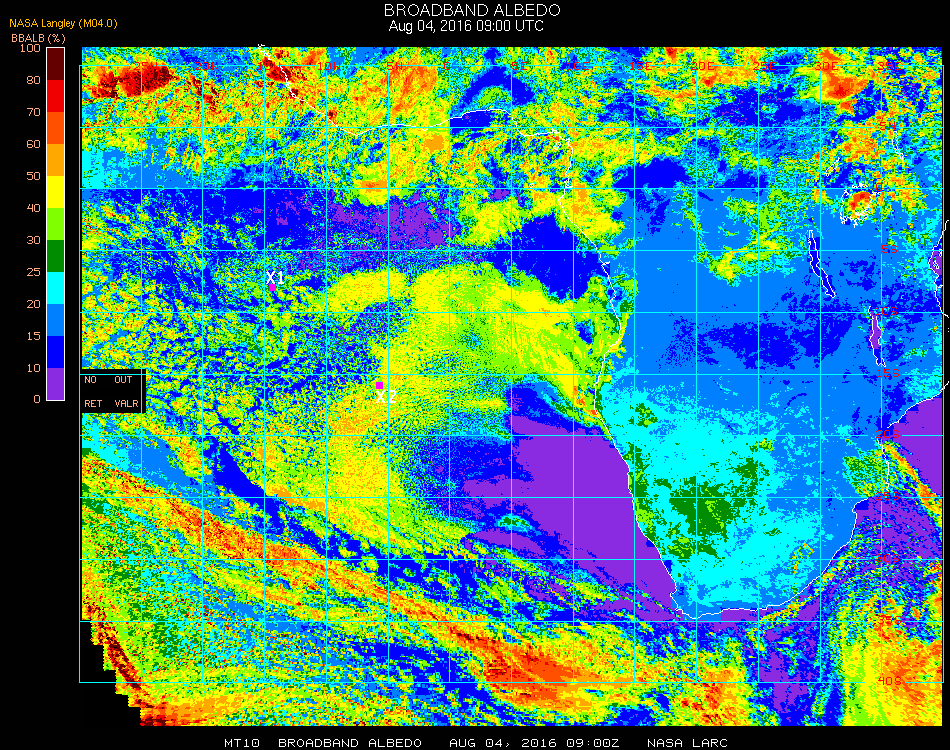Select the white X2 label text
Image resolution: width=950 pixels, height=750 pixels.
pos(386,397)
